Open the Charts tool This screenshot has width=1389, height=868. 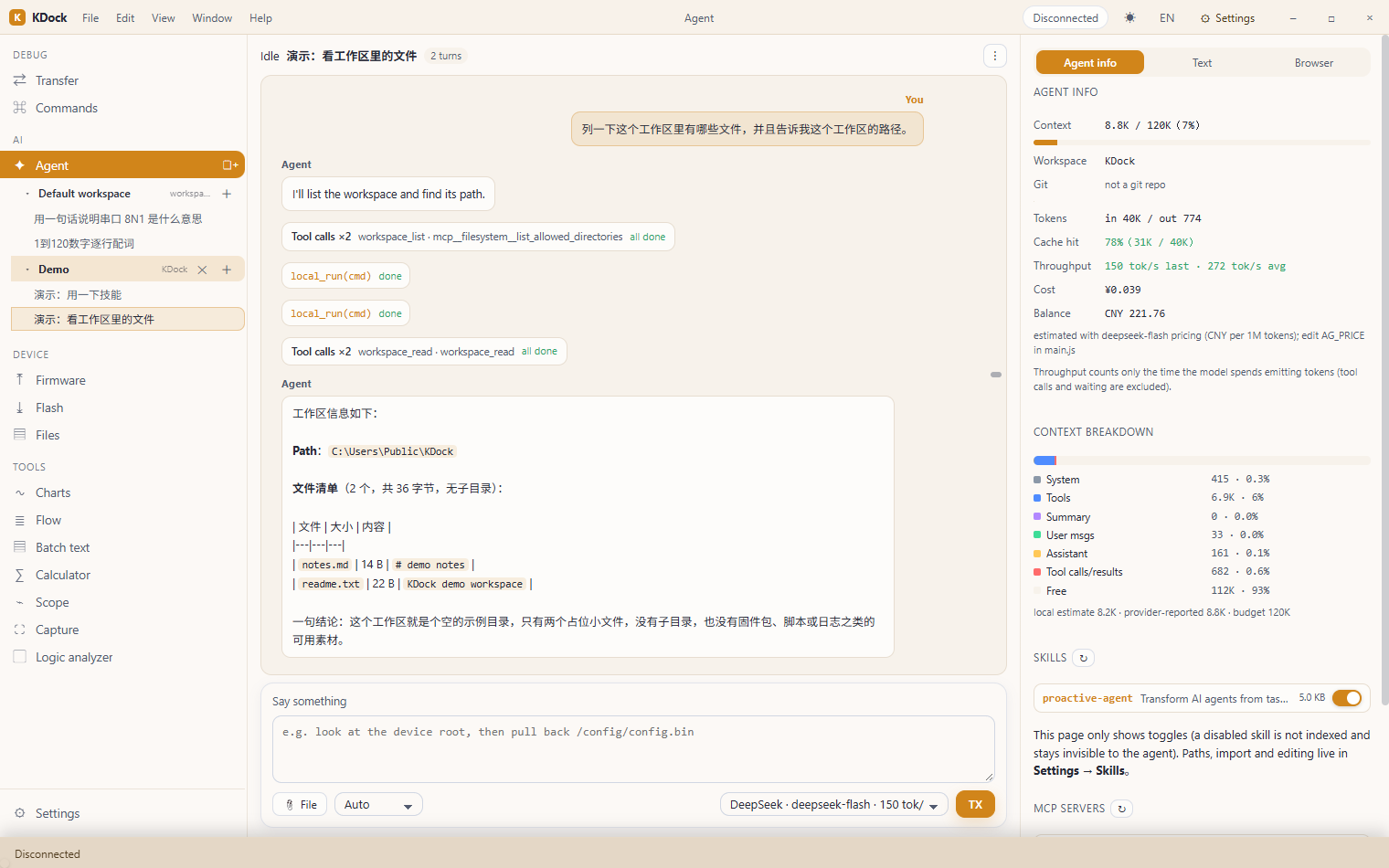coord(123,492)
